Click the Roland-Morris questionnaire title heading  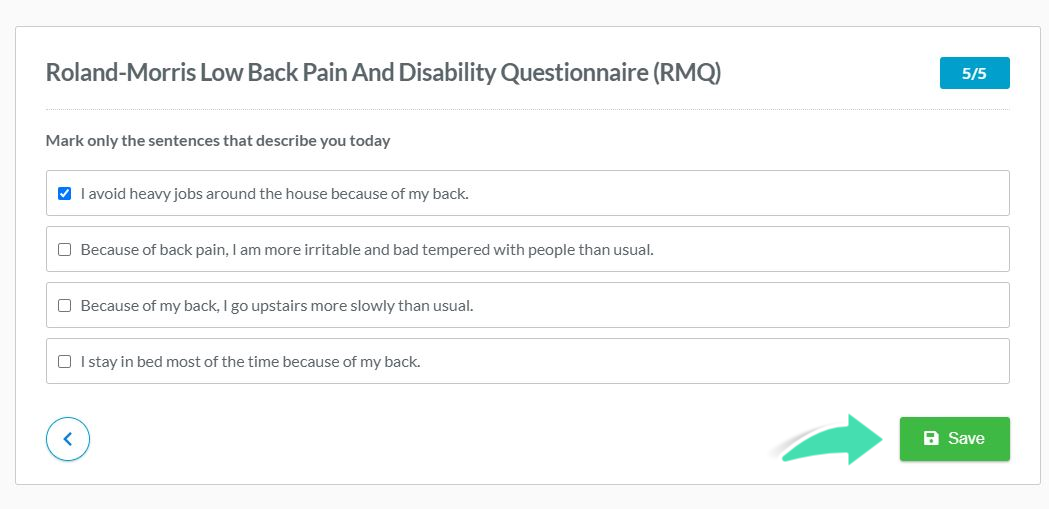383,74
